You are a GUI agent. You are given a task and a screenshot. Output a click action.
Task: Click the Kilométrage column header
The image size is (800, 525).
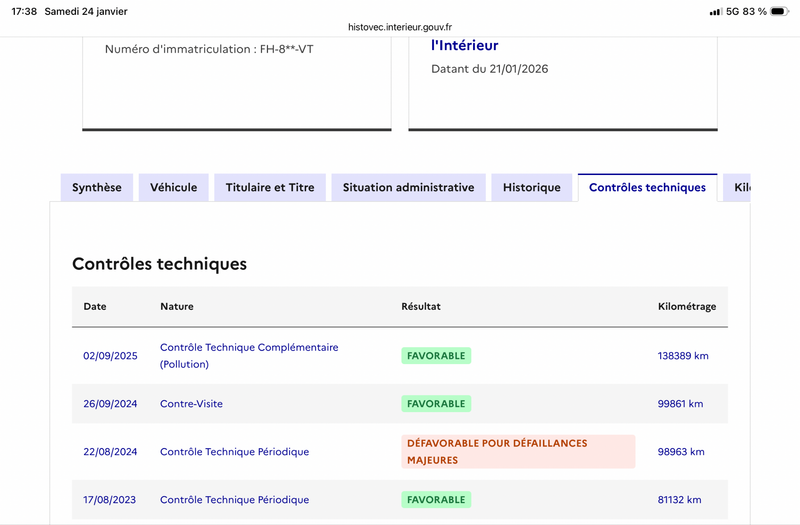click(686, 307)
